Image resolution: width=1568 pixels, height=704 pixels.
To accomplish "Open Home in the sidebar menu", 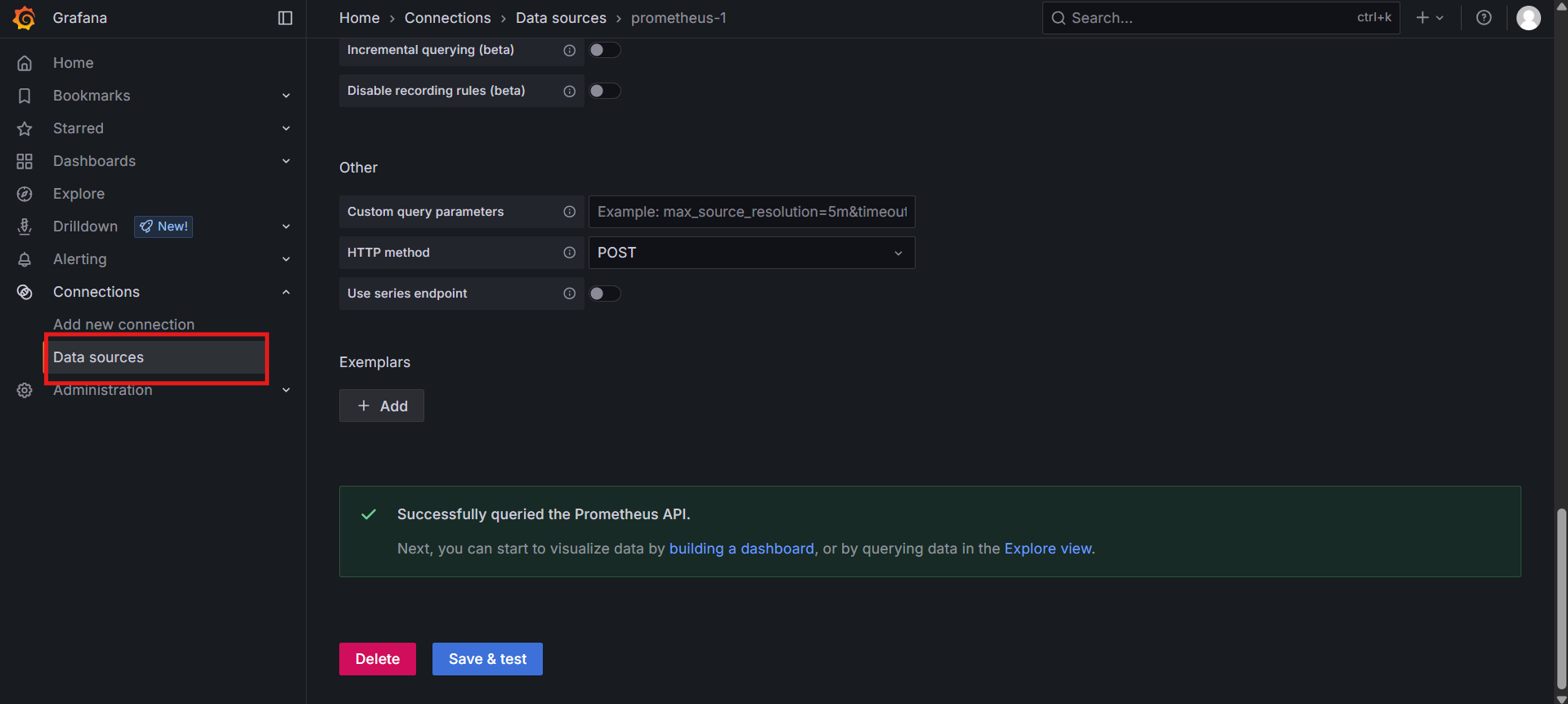I will click(74, 63).
